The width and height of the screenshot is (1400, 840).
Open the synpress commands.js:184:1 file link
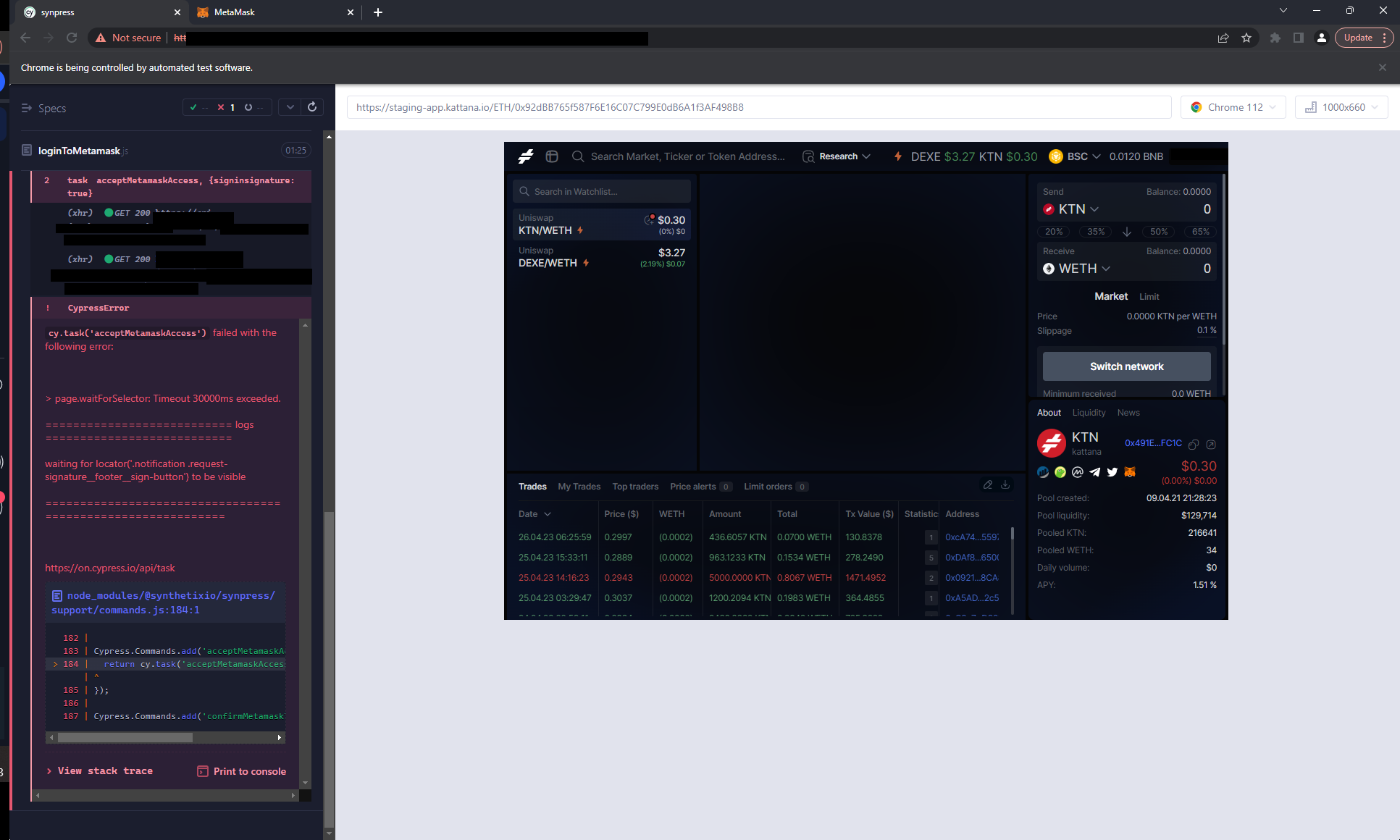[x=164, y=602]
